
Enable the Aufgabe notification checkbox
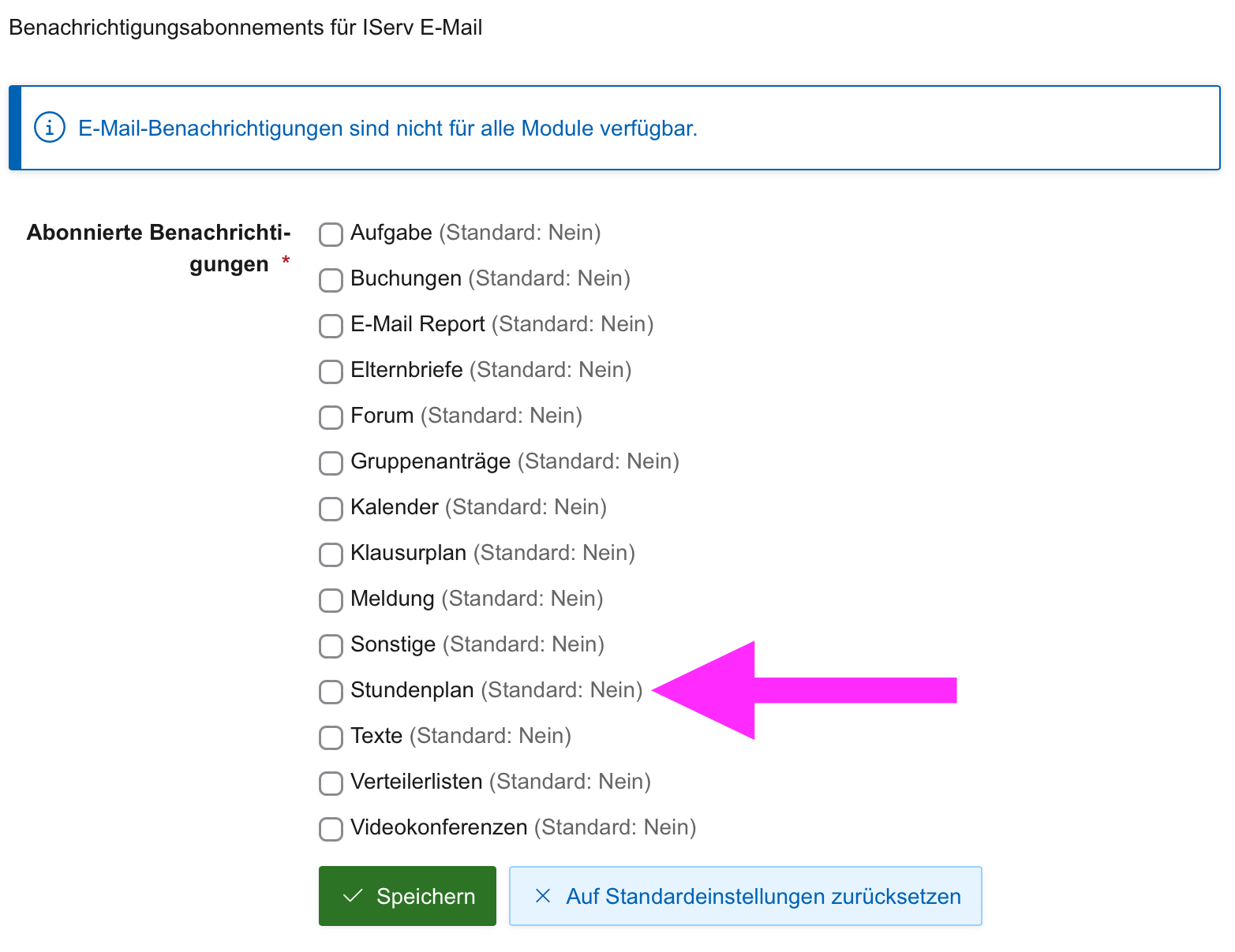pos(331,234)
